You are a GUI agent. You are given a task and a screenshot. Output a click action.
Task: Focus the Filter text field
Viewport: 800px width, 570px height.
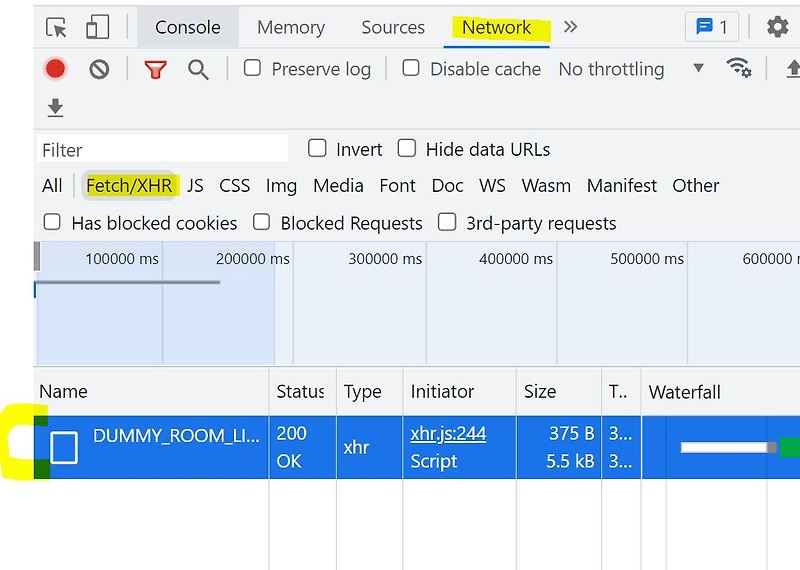(x=163, y=150)
